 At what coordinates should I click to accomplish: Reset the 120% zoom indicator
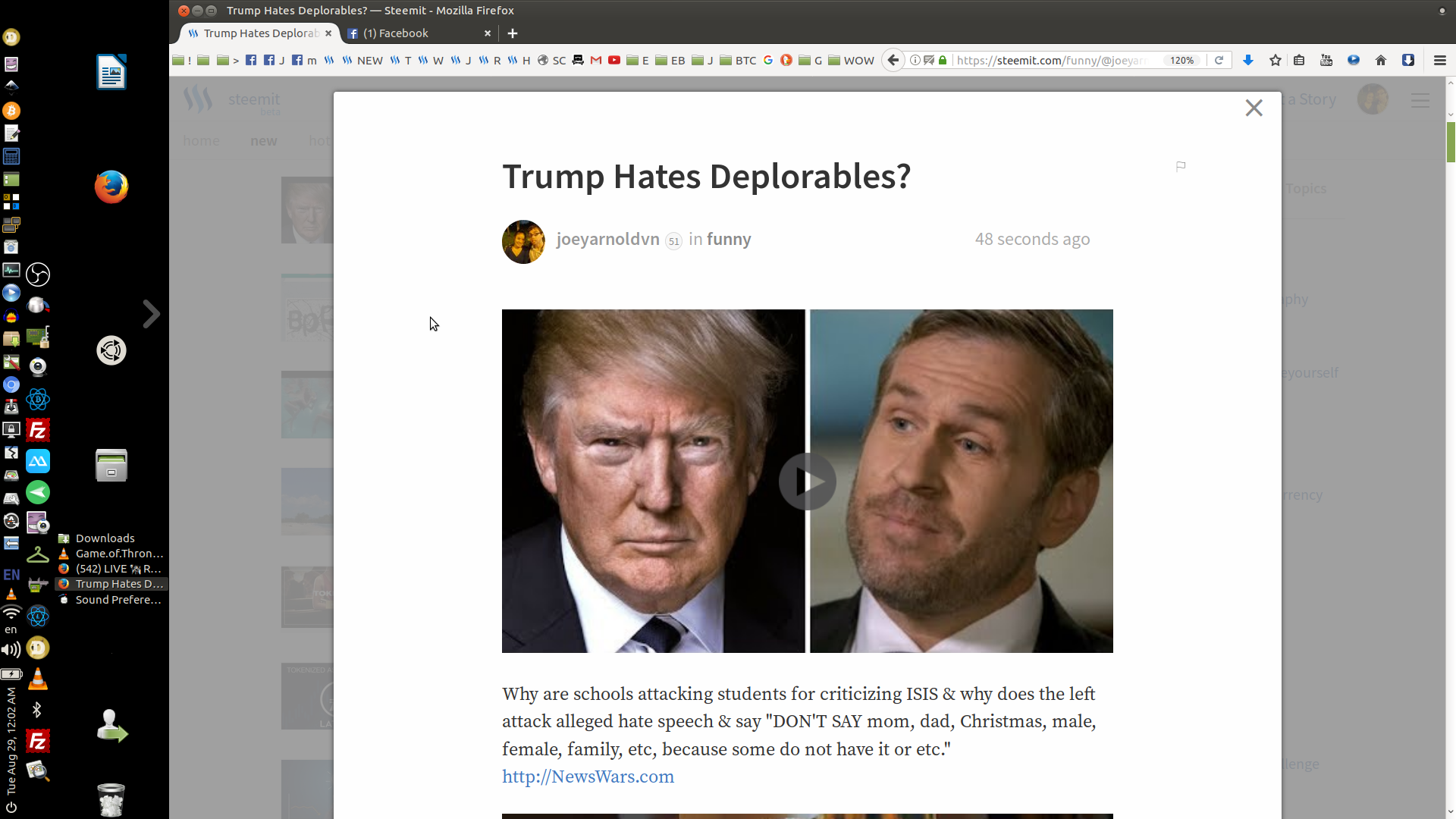[x=1181, y=60]
